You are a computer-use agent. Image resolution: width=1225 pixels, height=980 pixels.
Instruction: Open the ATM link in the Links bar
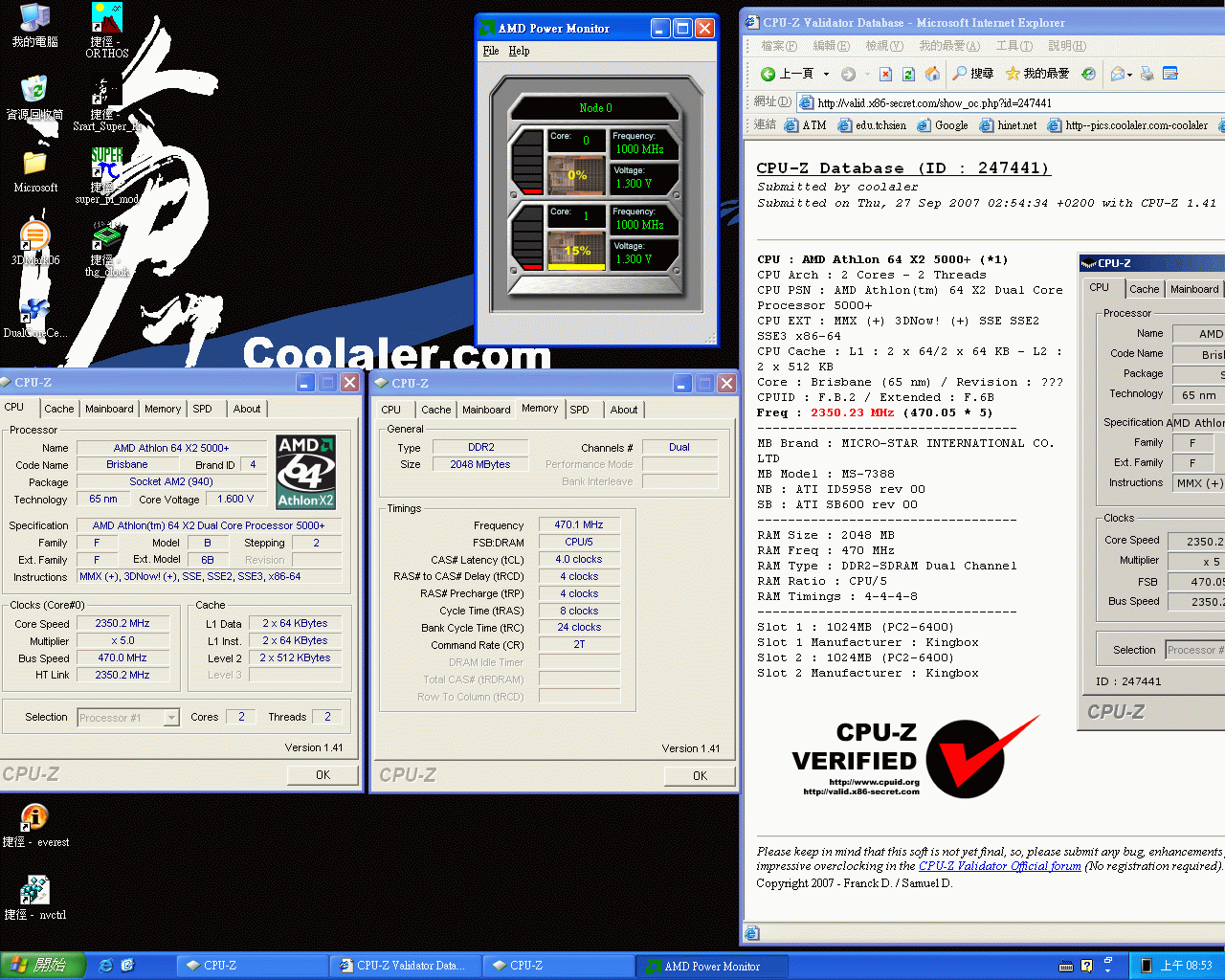805,125
